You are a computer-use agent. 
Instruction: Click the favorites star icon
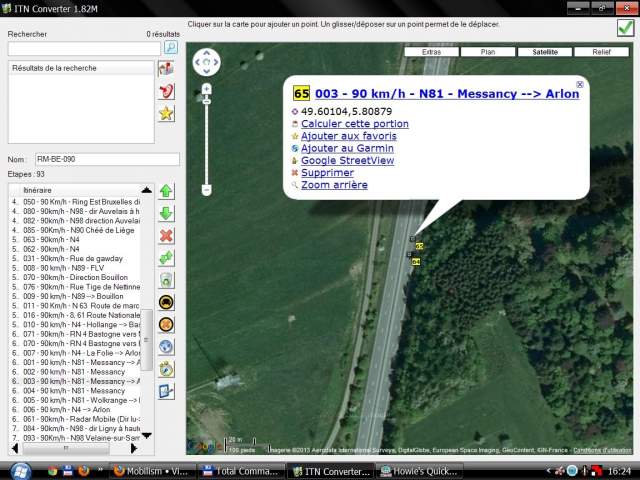click(167, 113)
